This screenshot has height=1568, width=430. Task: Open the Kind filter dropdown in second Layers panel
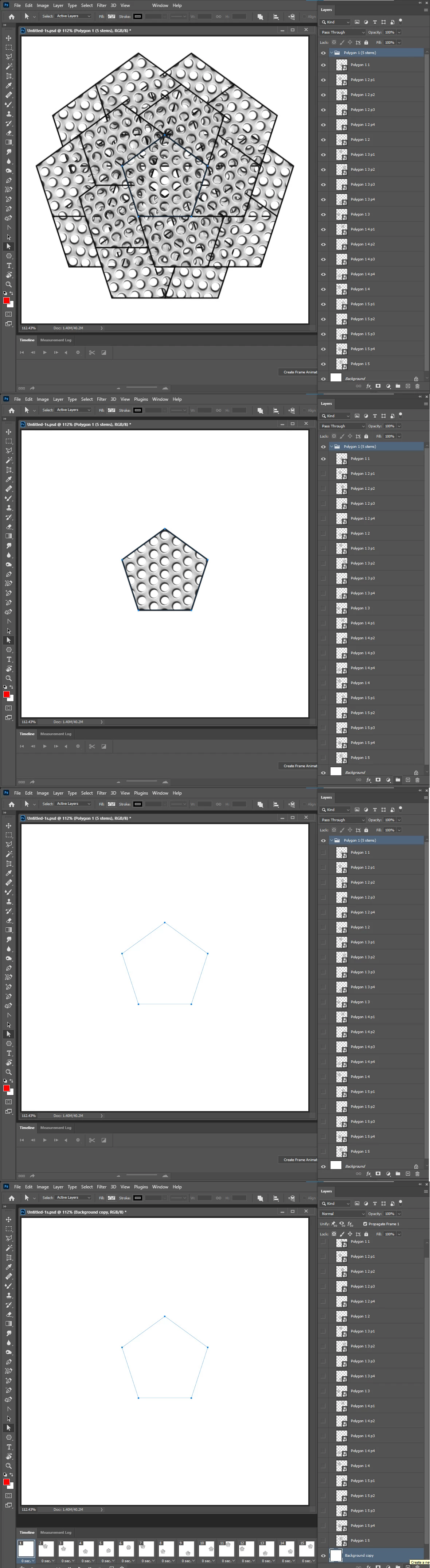click(335, 416)
